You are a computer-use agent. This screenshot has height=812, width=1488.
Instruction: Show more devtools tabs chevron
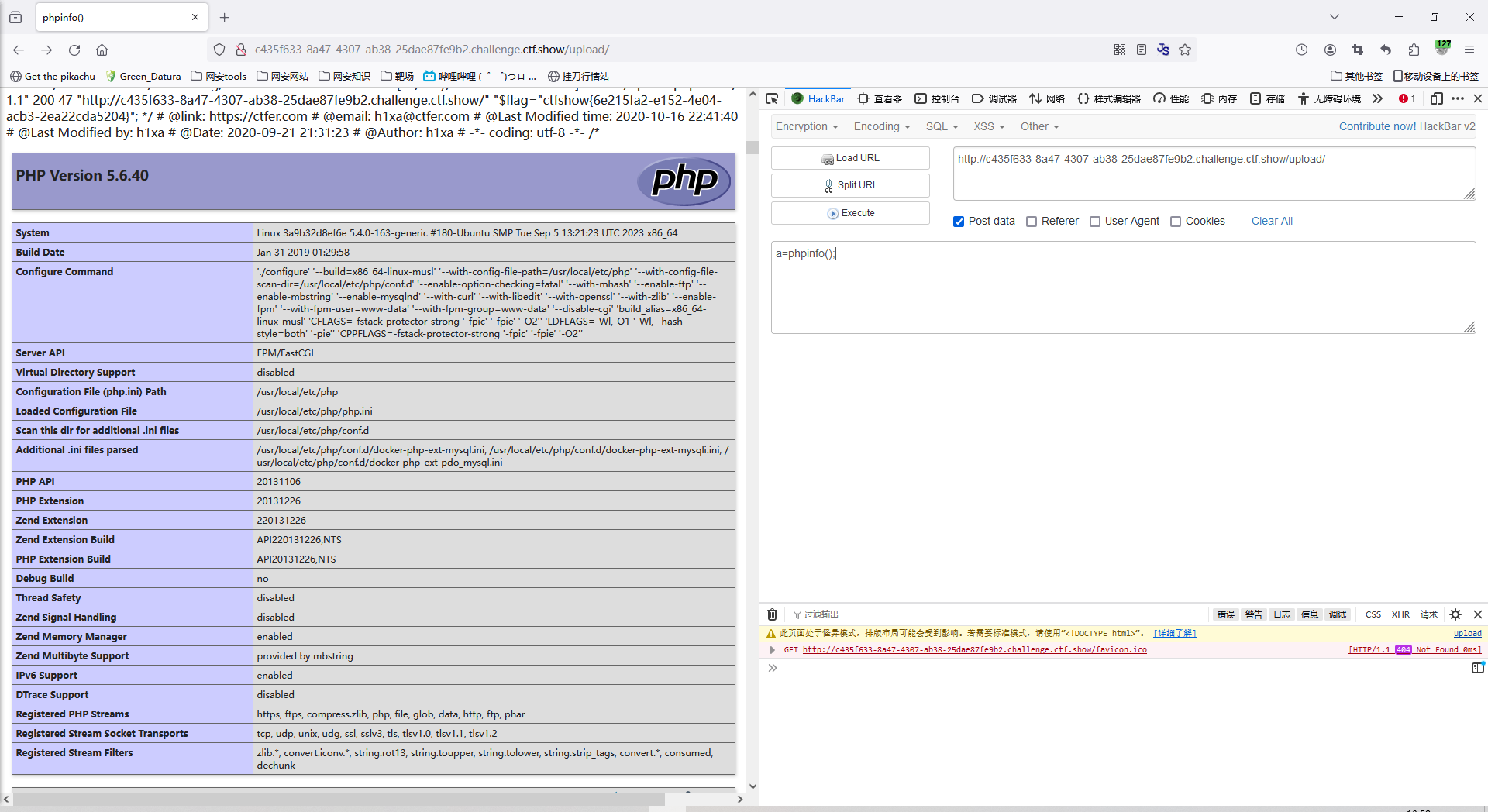pos(1377,98)
